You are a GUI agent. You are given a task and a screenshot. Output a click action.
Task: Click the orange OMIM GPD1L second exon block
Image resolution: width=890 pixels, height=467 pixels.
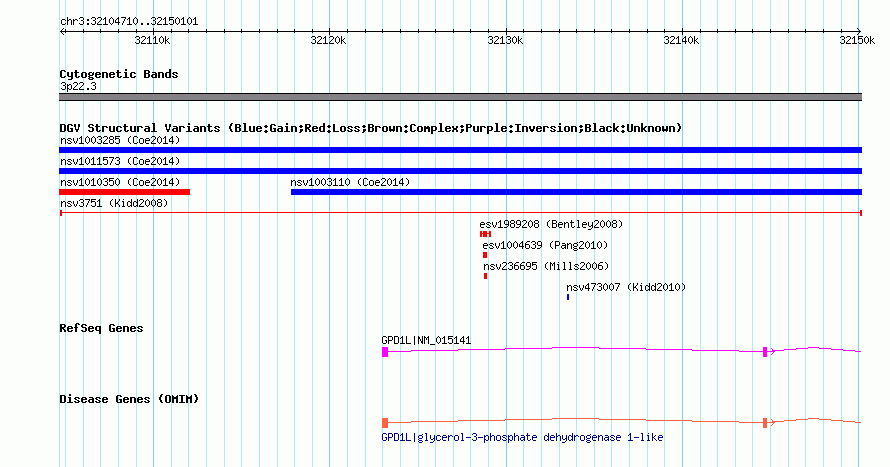coord(765,423)
